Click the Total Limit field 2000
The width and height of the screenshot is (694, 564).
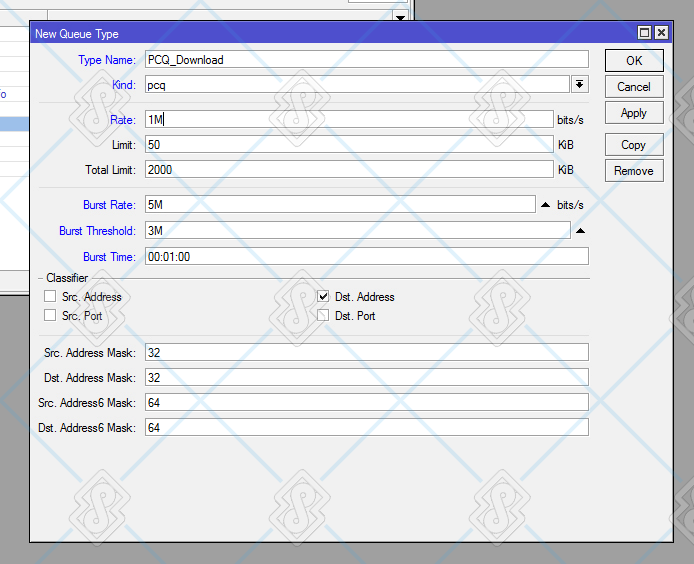click(349, 170)
